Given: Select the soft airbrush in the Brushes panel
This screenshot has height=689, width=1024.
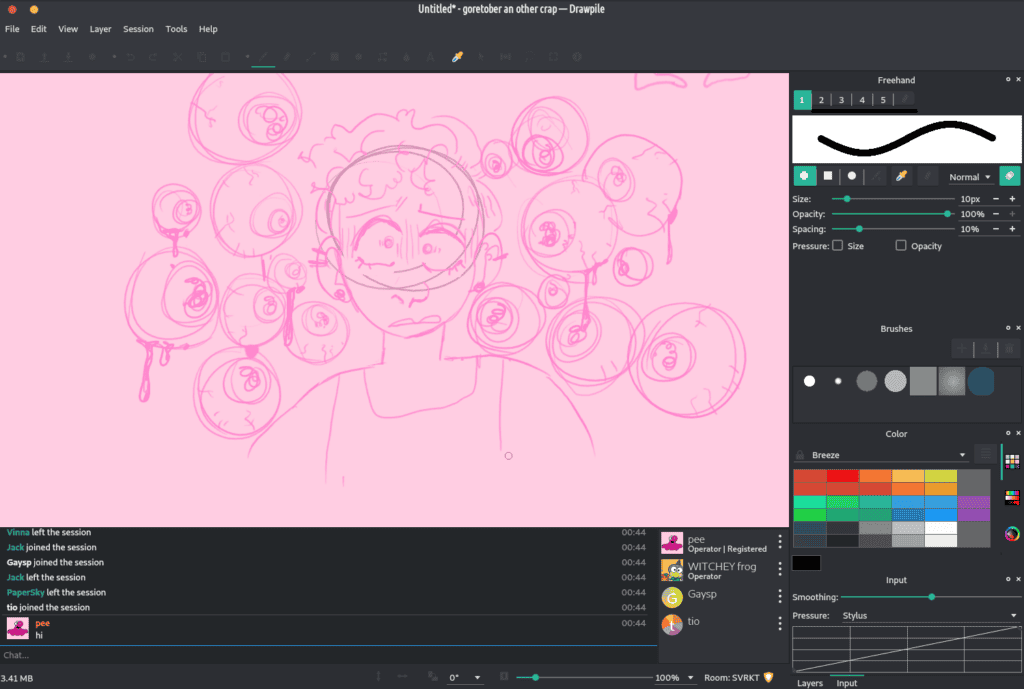Looking at the screenshot, I should coord(951,381).
